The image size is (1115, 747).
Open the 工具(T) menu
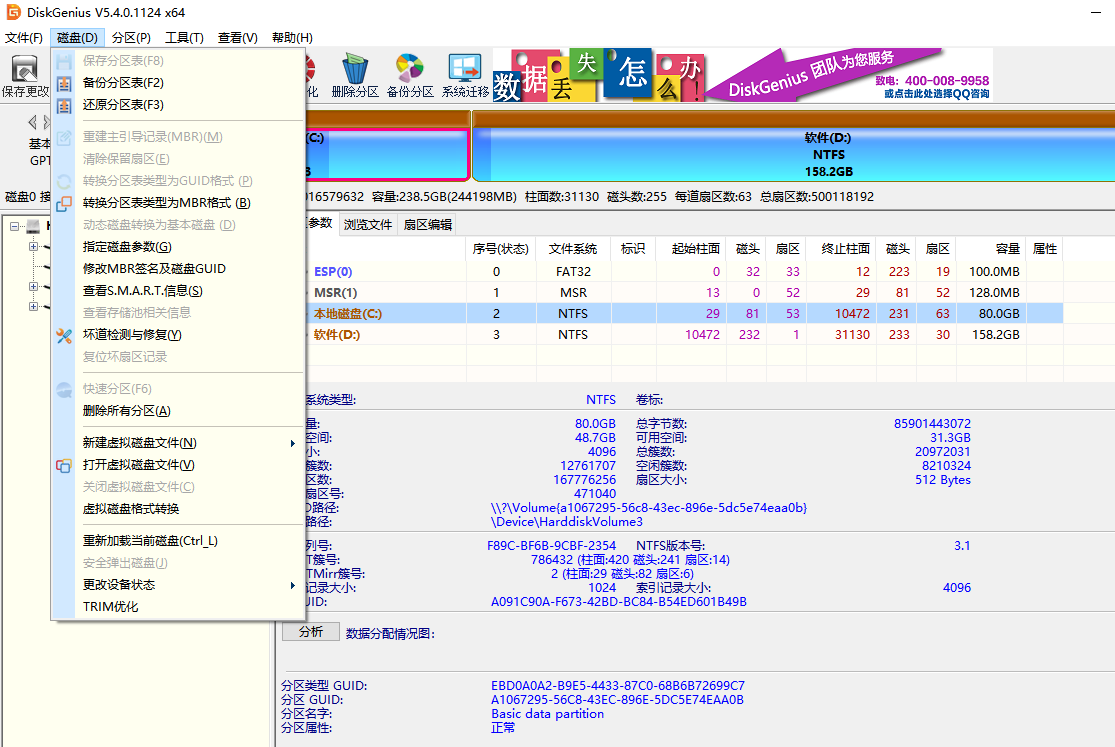point(184,38)
